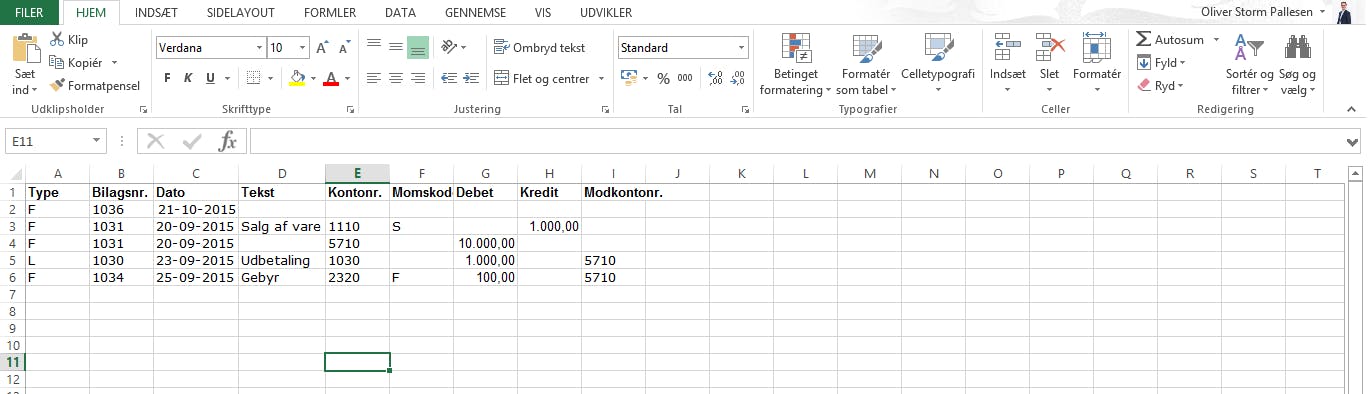The width and height of the screenshot is (1368, 394).
Task: Click the Sortér og filtrer icon
Action: [x=1249, y=47]
